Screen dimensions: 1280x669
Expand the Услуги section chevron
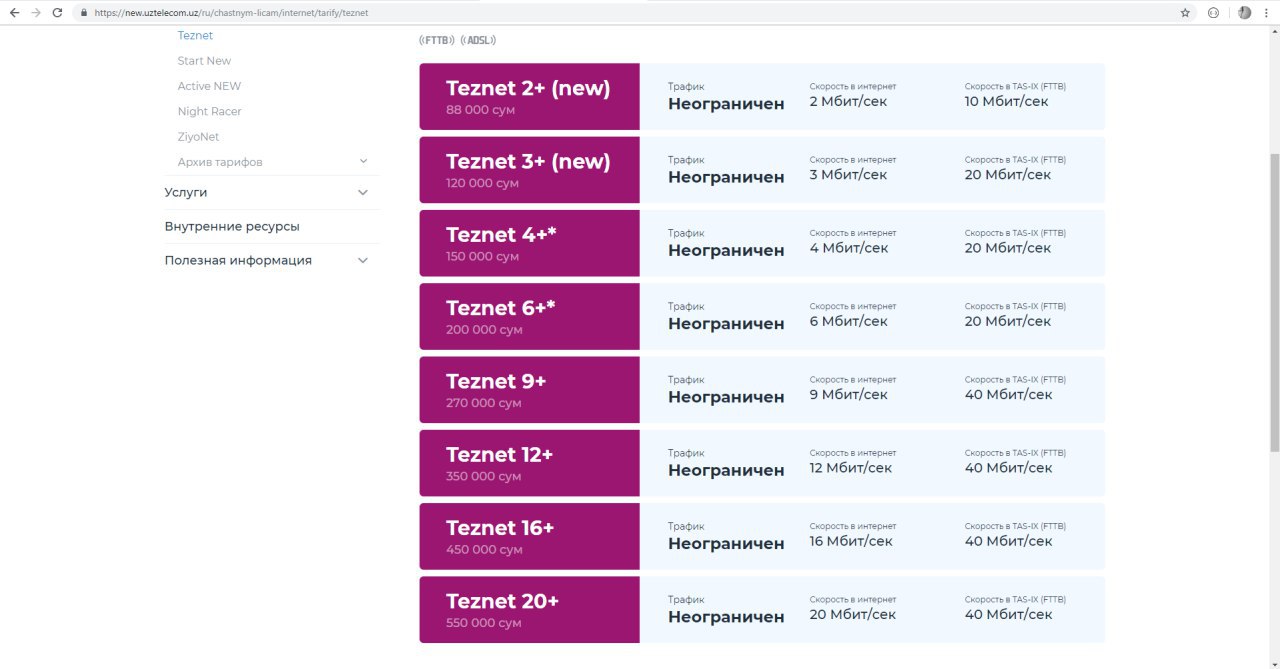[x=363, y=192]
